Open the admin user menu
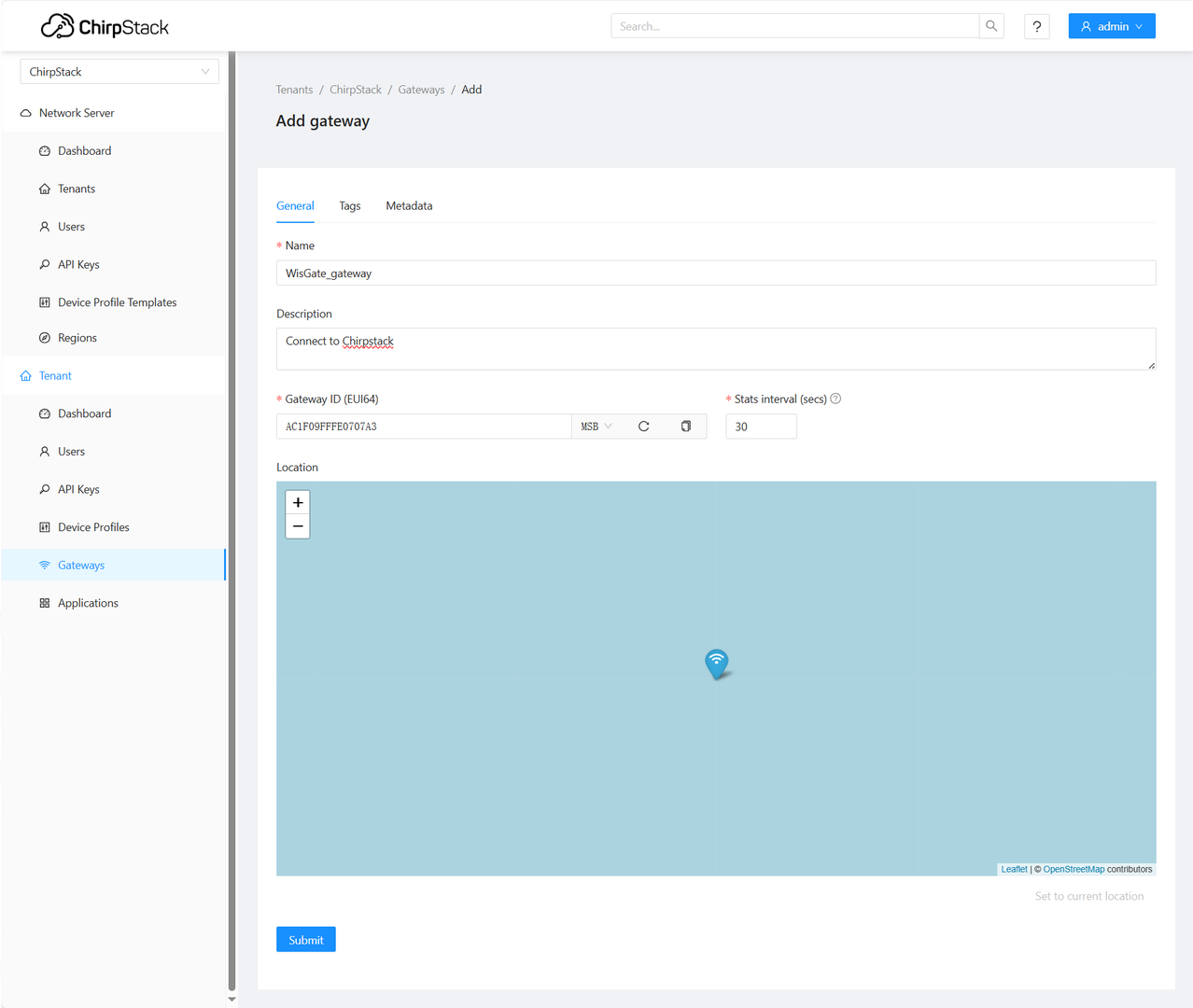 click(1112, 26)
